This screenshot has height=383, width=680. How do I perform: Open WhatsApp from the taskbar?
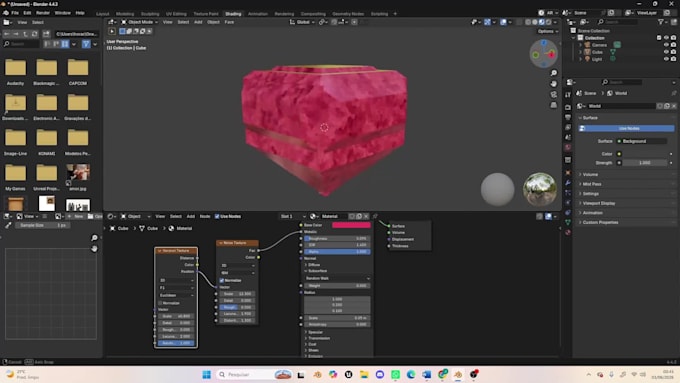click(x=395, y=374)
